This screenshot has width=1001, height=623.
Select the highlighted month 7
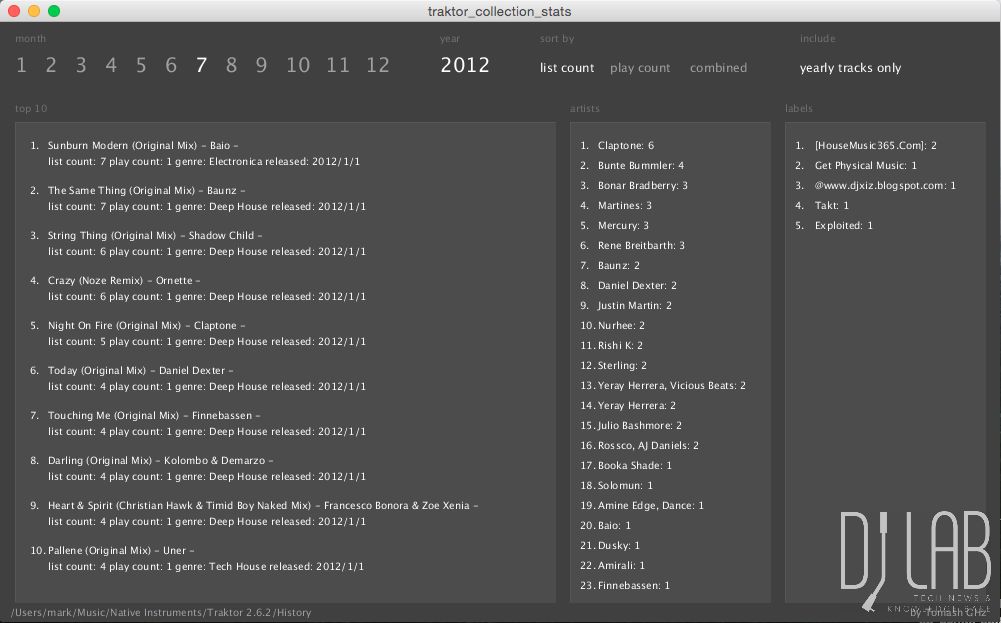[201, 66]
